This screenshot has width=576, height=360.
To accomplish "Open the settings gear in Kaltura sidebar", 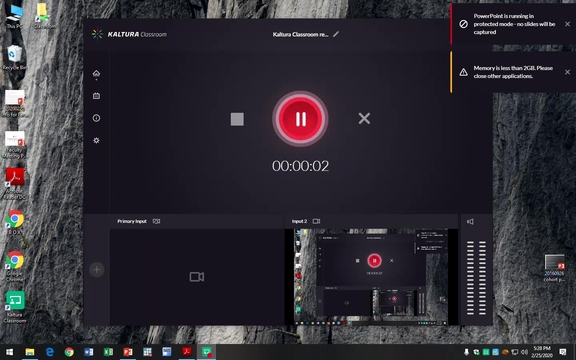I will point(96,140).
